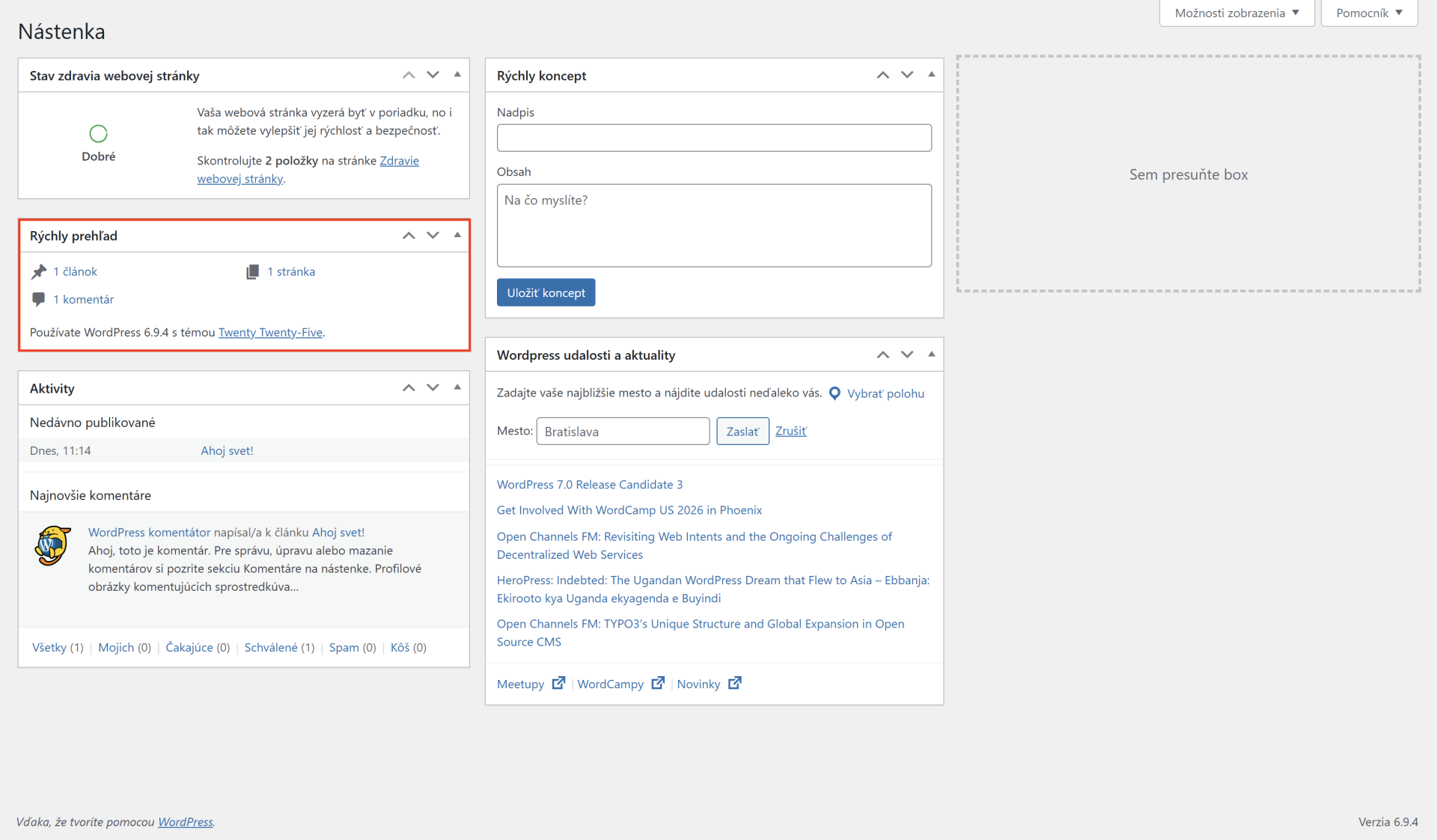Open the WordPress link in the footer
This screenshot has width=1437, height=840.
pos(185,821)
